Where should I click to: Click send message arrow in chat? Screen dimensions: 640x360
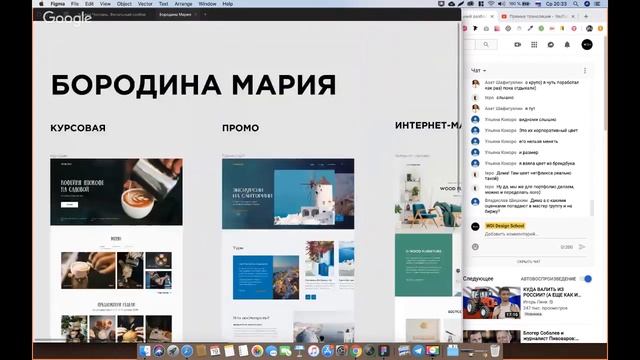[582, 247]
